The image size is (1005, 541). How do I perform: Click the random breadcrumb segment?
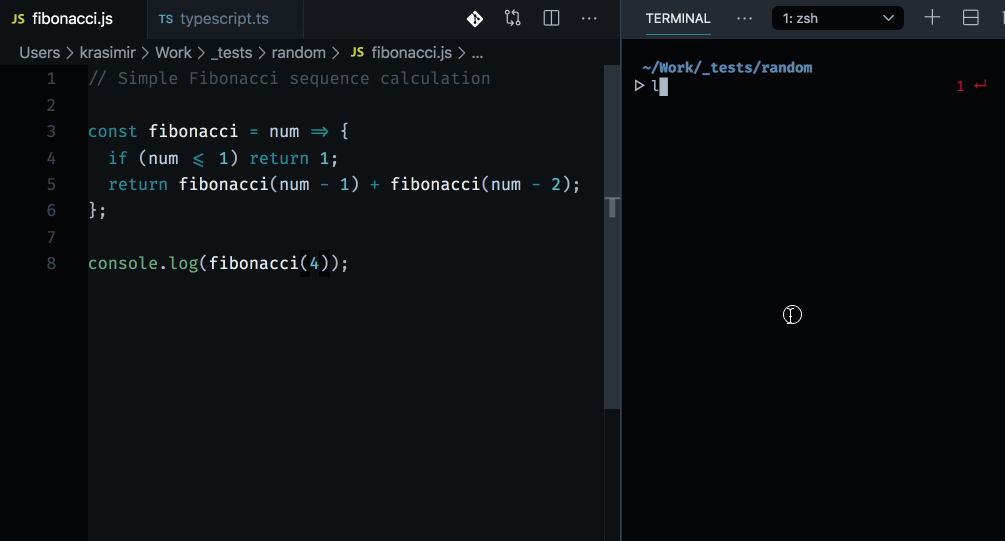[299, 53]
